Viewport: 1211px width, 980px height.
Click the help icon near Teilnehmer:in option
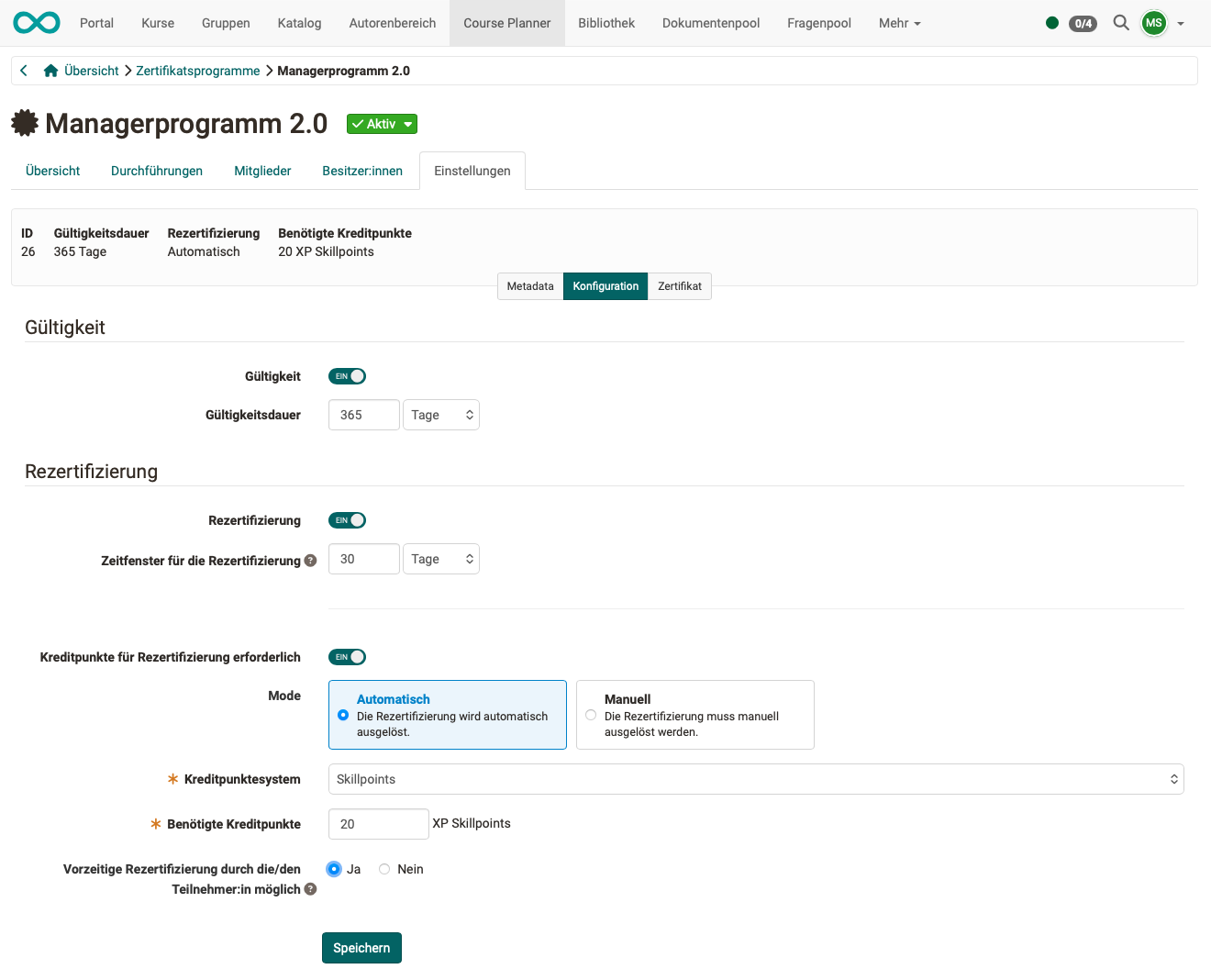point(310,889)
